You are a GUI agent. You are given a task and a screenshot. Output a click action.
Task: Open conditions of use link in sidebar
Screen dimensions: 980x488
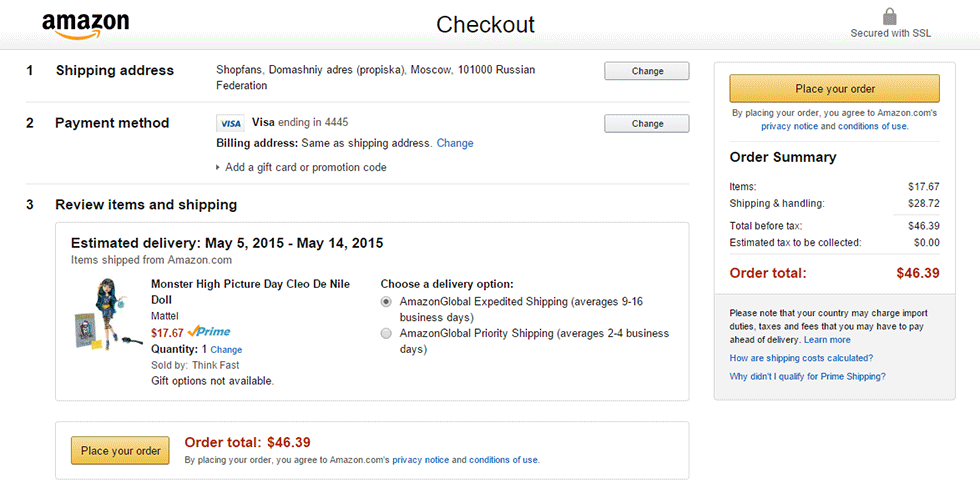click(872, 126)
